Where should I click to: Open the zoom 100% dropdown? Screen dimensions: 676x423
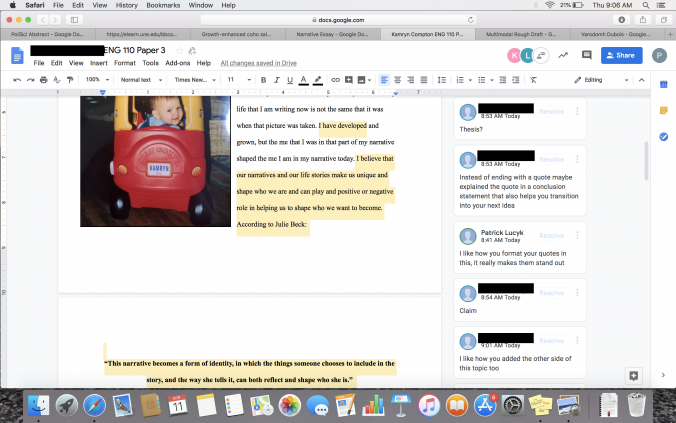click(97, 80)
